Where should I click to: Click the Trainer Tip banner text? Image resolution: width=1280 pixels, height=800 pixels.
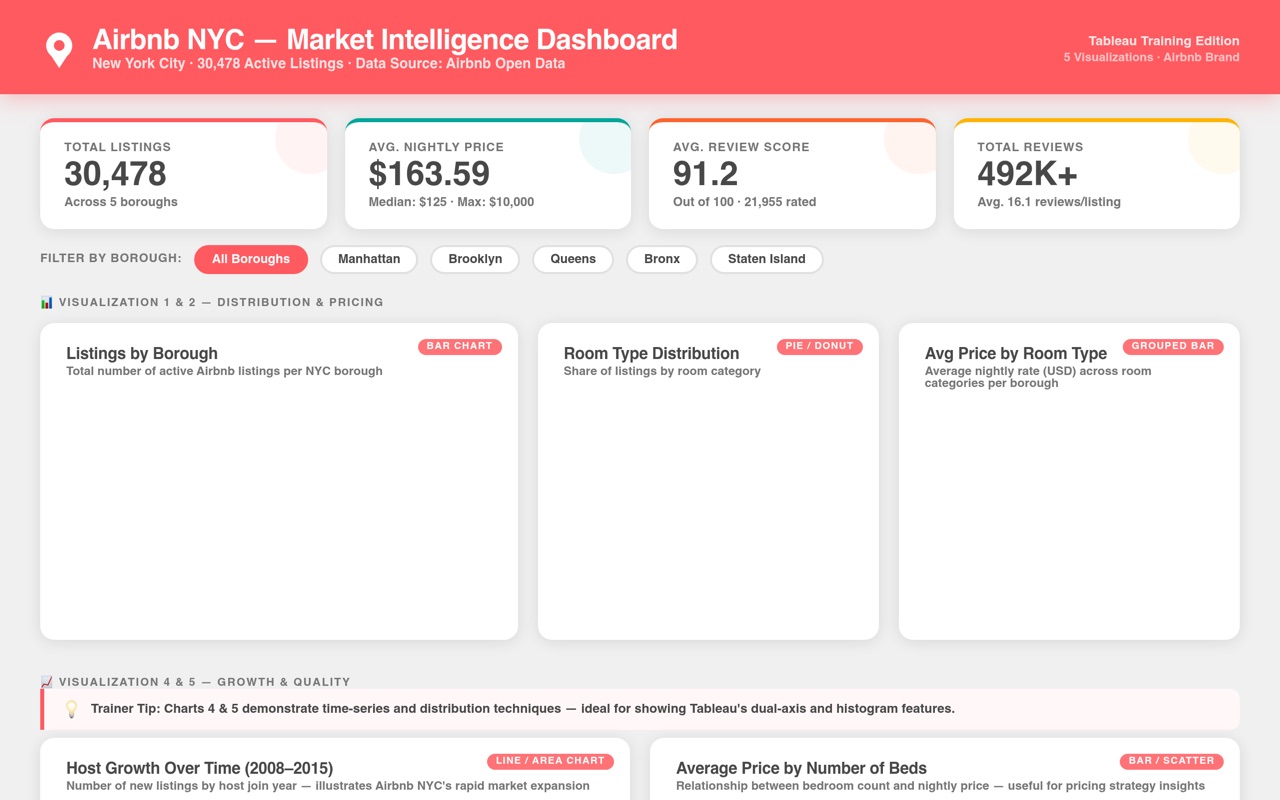523,709
